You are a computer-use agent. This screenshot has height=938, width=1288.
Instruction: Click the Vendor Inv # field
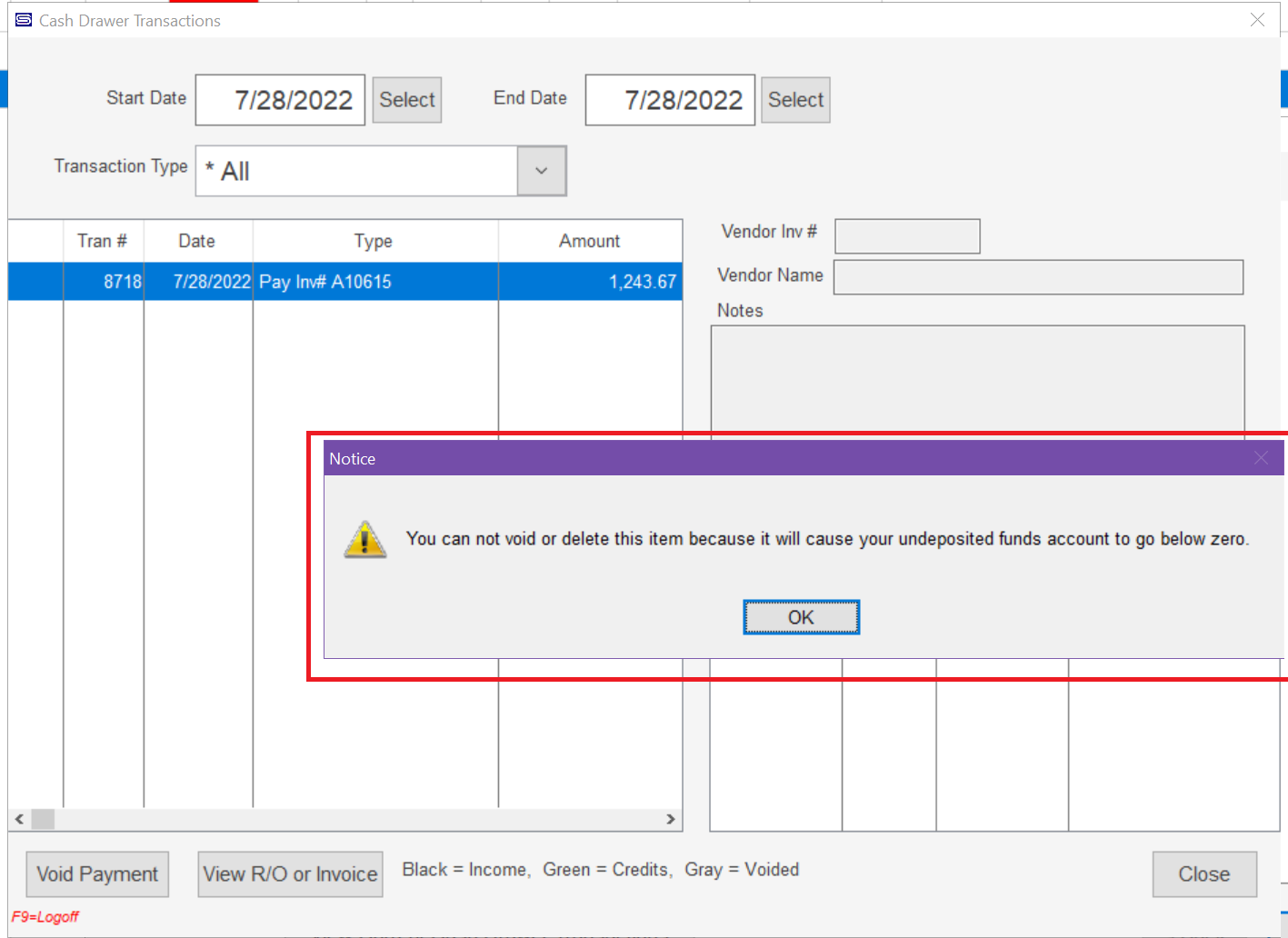(906, 236)
